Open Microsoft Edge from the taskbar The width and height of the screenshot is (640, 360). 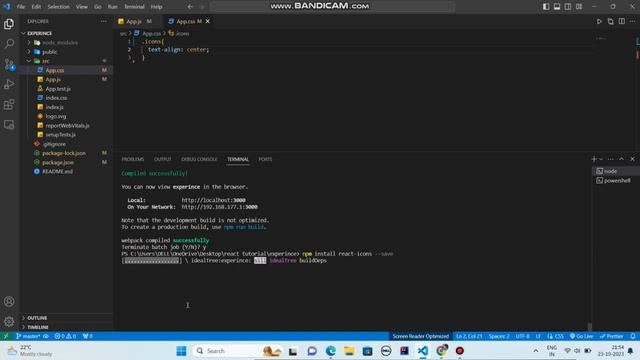click(331, 351)
